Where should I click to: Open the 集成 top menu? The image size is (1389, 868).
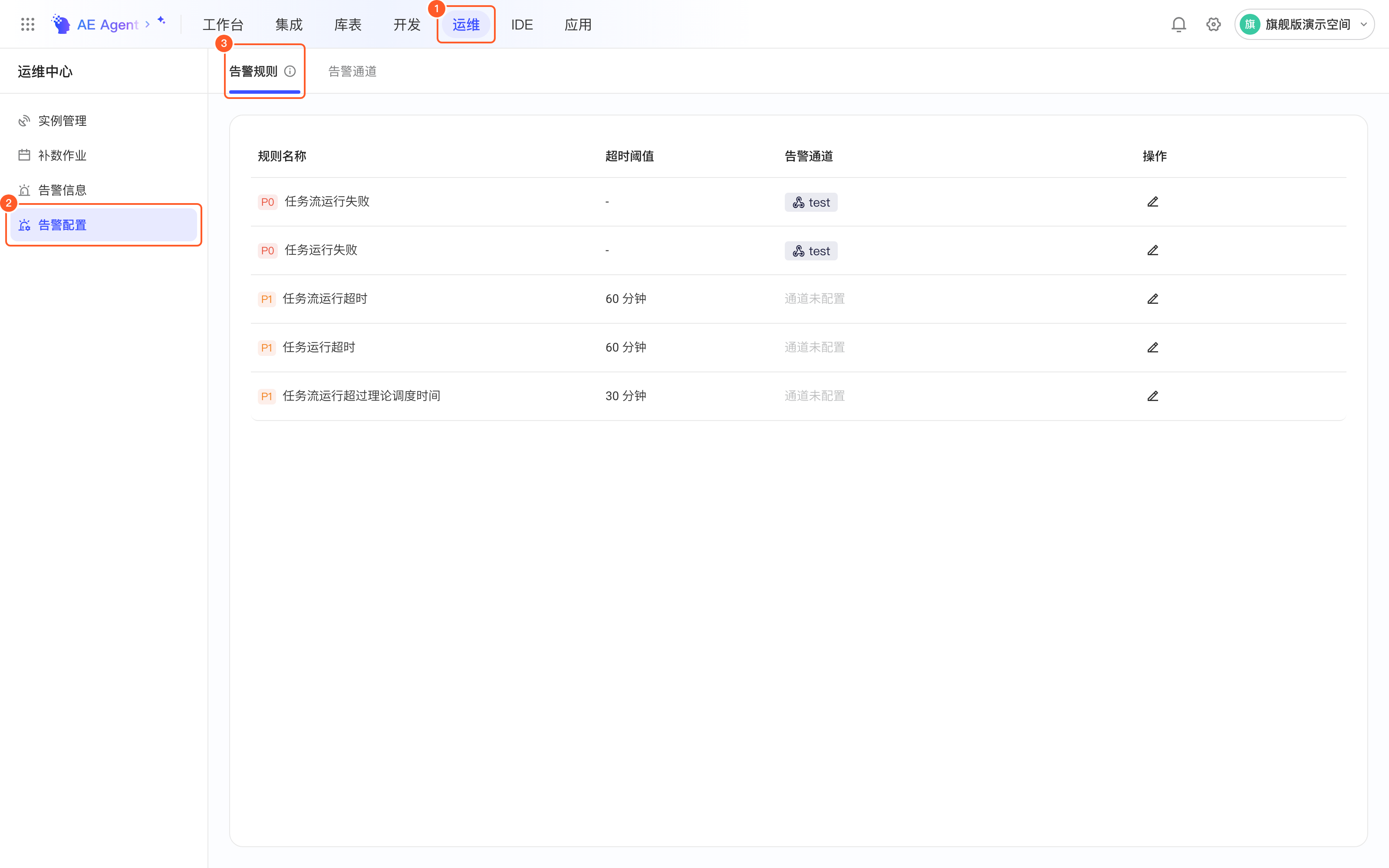coord(289,25)
